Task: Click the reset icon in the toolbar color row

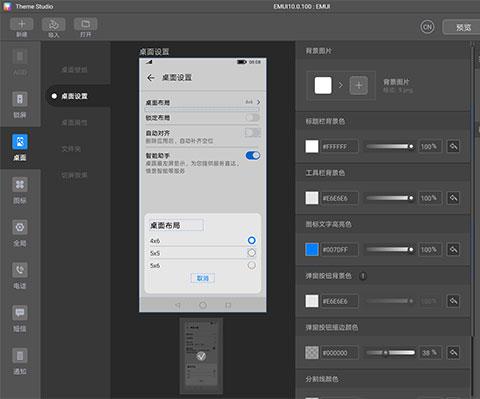Action: click(x=453, y=198)
